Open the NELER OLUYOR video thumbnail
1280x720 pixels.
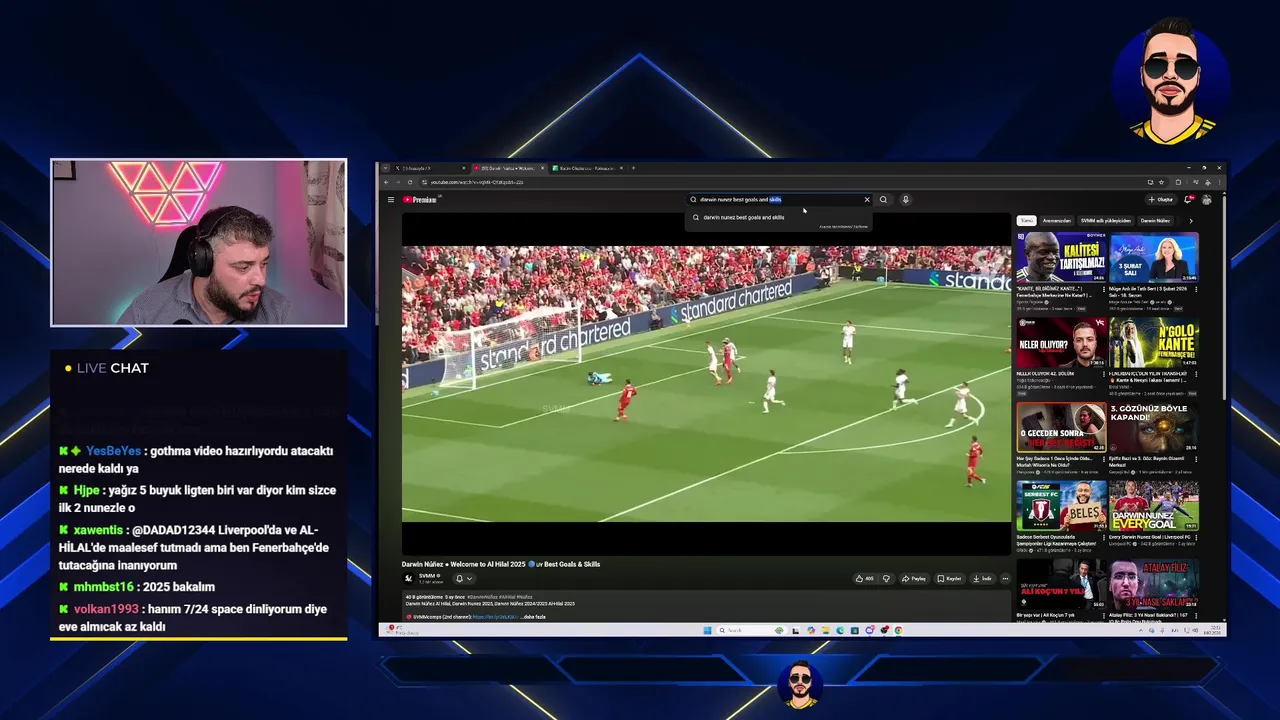1061,342
